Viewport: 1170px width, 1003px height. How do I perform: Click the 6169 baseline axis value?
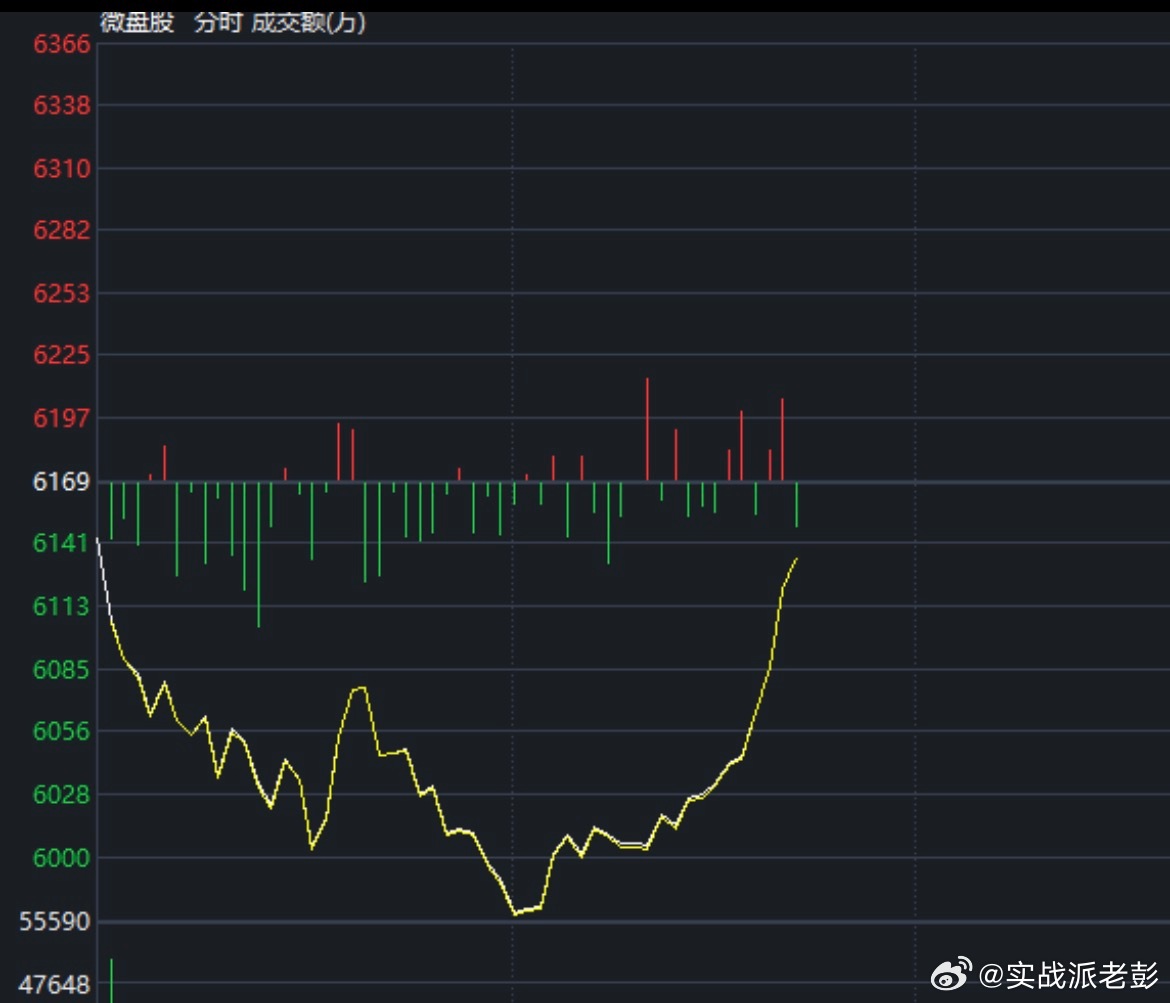62,481
